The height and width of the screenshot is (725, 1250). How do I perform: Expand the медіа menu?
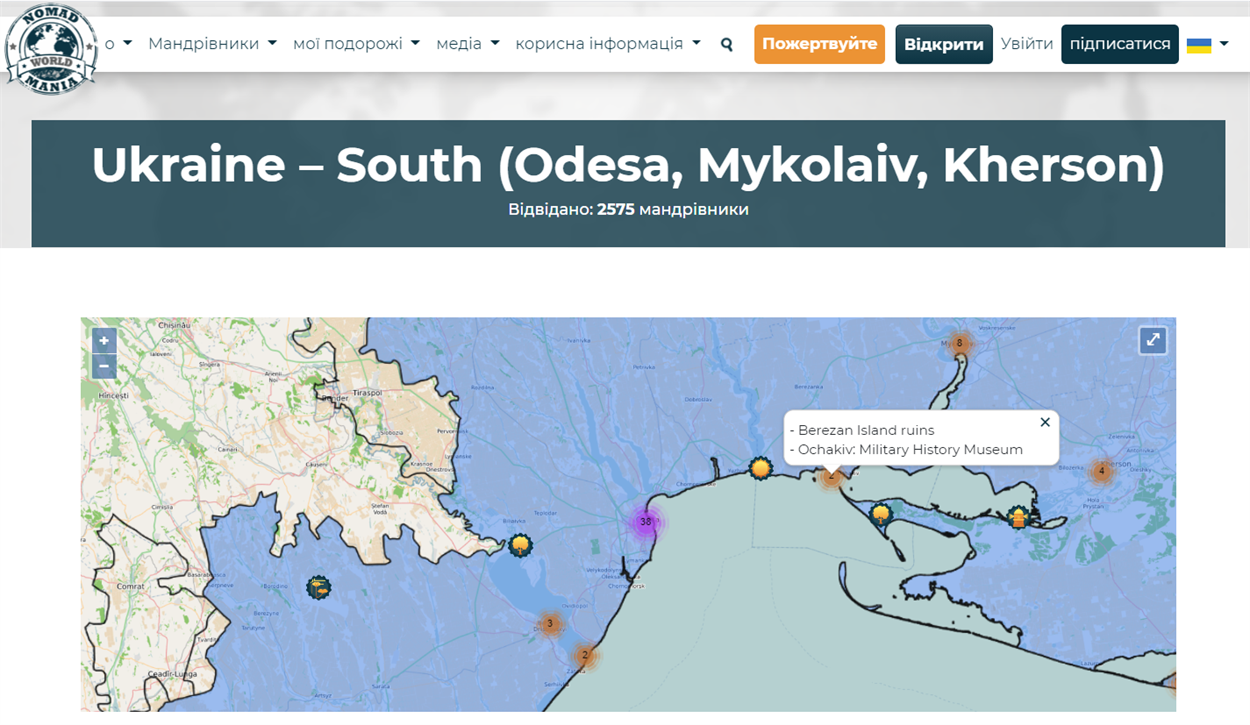467,44
